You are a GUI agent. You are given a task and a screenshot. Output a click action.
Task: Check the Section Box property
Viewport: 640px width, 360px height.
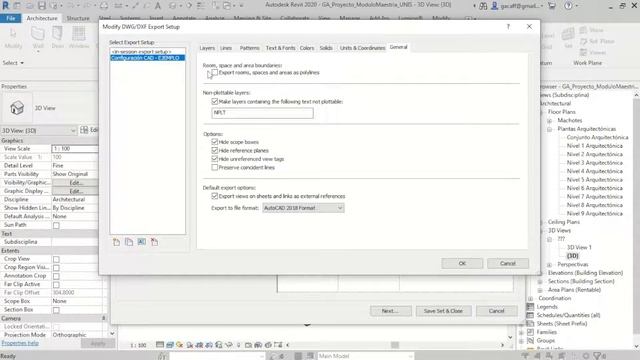pyautogui.click(x=56, y=310)
